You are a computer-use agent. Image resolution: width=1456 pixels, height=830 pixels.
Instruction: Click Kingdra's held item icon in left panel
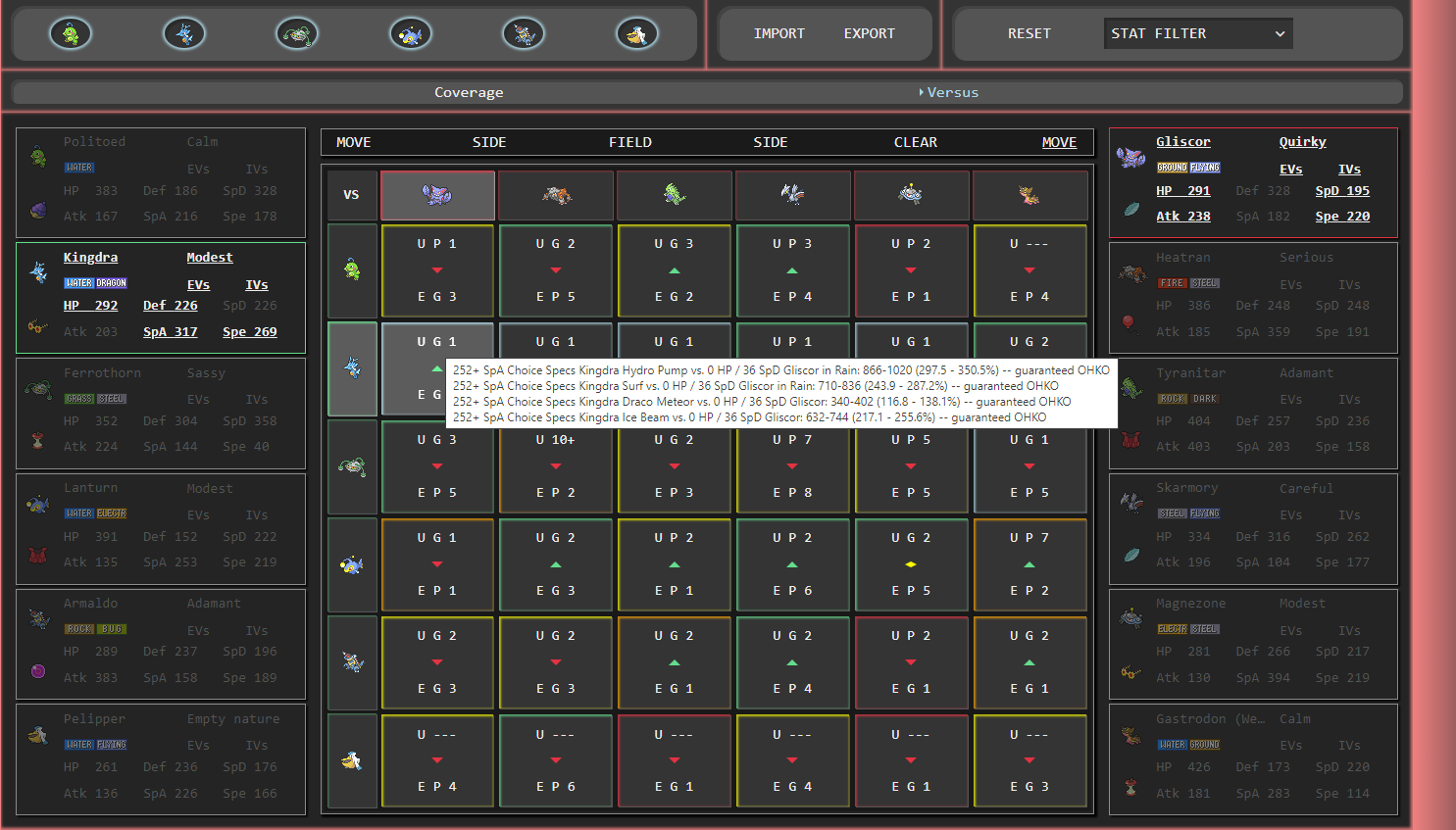click(x=37, y=326)
